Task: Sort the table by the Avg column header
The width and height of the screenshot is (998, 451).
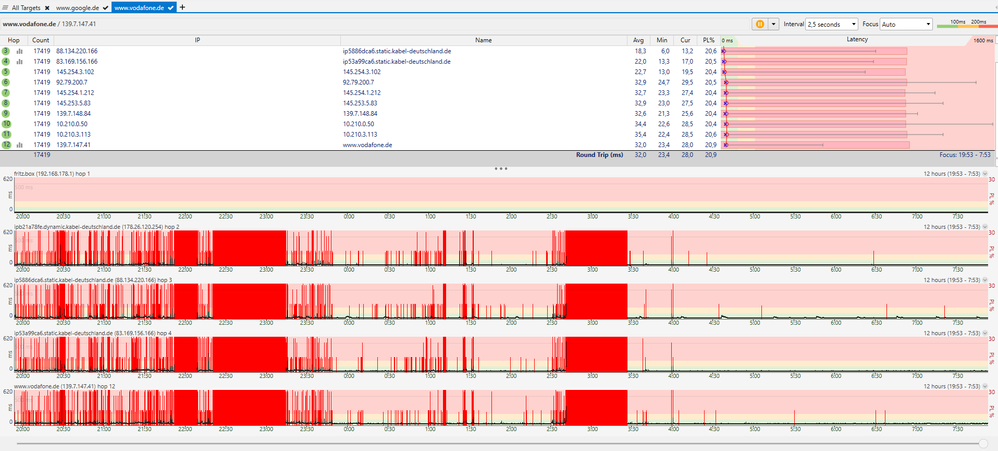Action: [638, 39]
